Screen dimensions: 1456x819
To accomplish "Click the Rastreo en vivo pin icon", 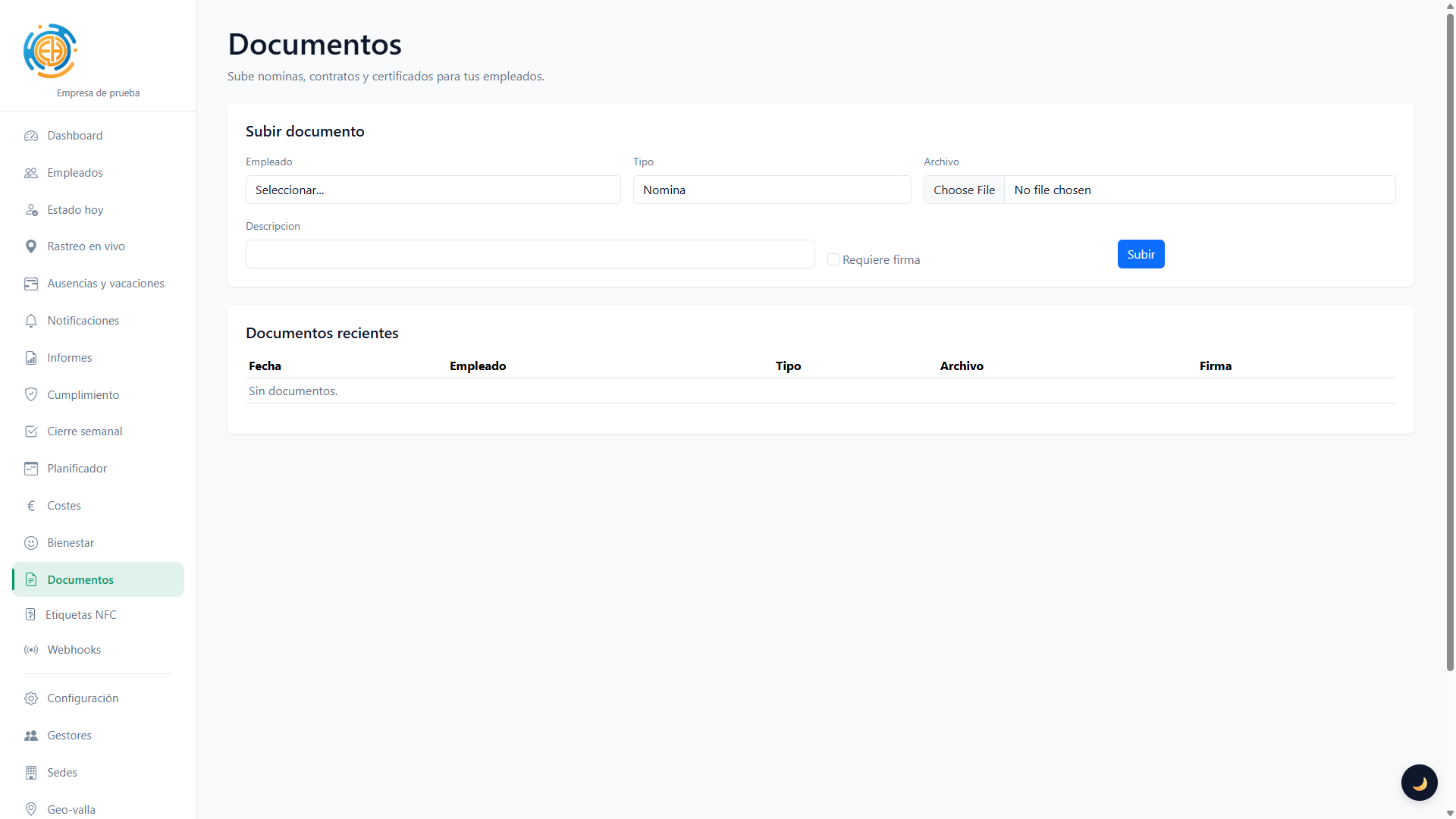I will tap(31, 246).
